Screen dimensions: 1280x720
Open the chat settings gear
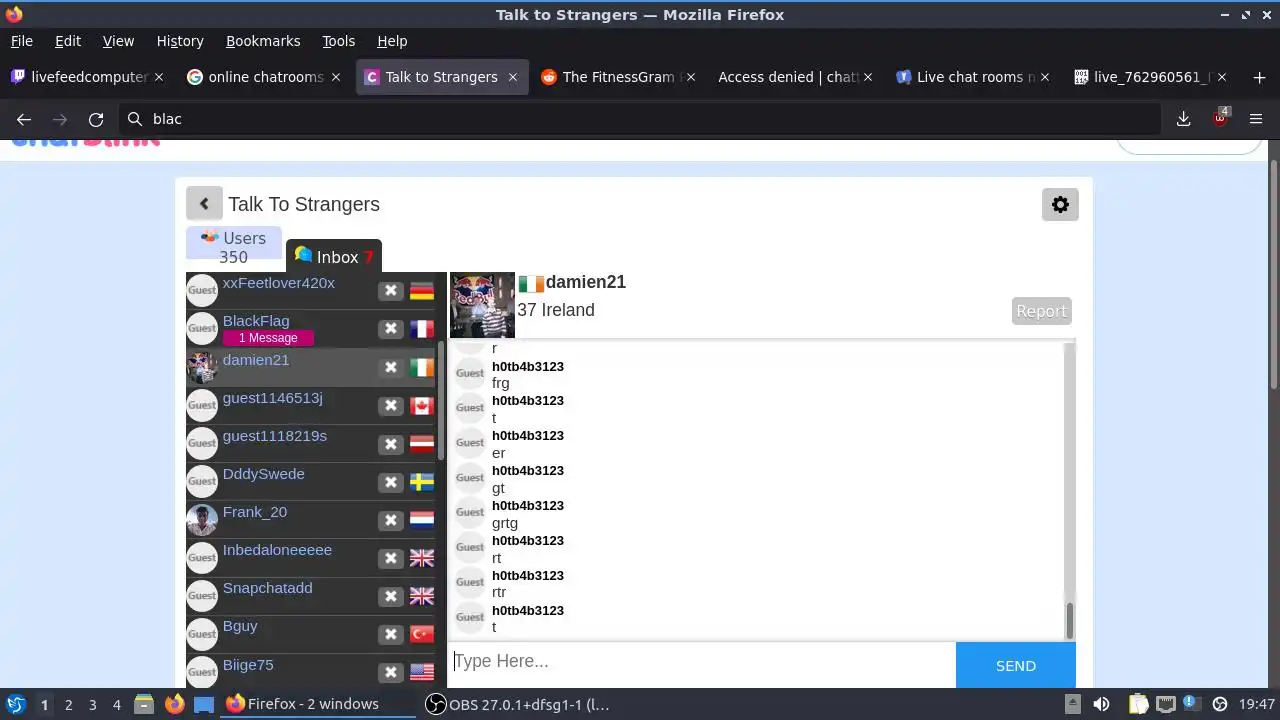[x=1060, y=204]
